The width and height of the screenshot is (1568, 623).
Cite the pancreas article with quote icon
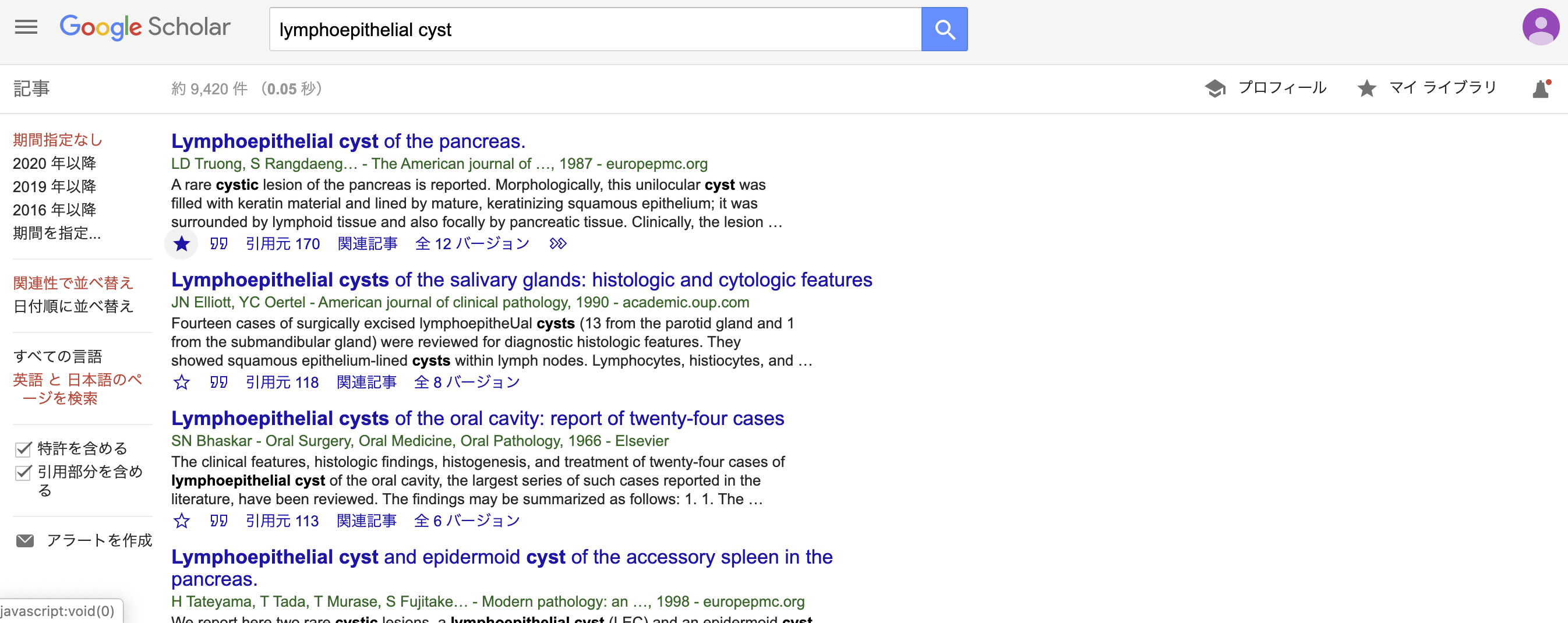218,244
